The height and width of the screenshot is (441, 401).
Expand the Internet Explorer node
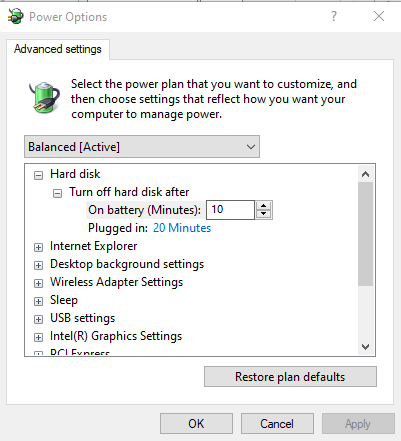pos(39,247)
